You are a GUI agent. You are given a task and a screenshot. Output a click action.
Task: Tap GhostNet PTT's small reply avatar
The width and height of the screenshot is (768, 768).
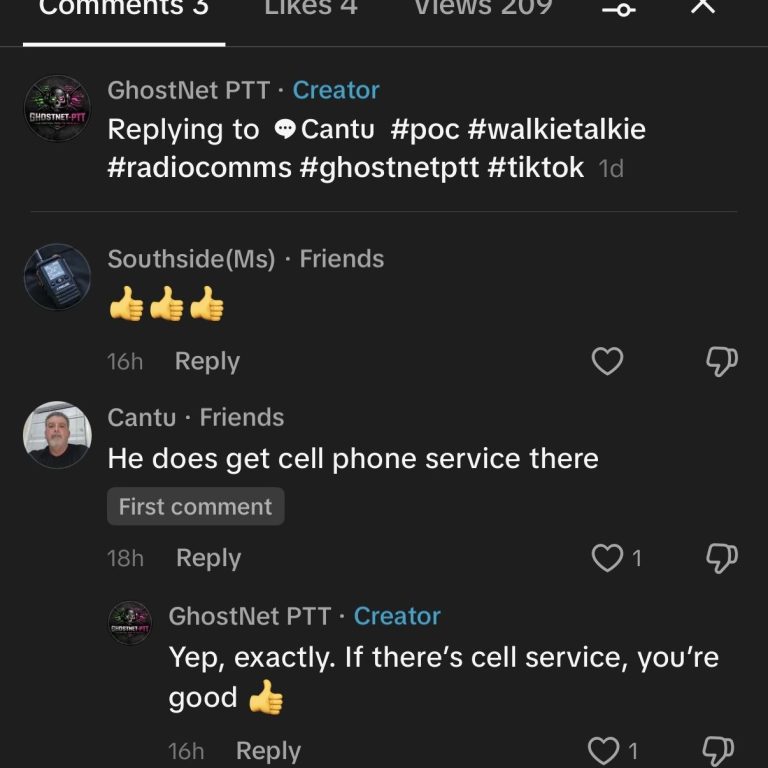pos(130,623)
